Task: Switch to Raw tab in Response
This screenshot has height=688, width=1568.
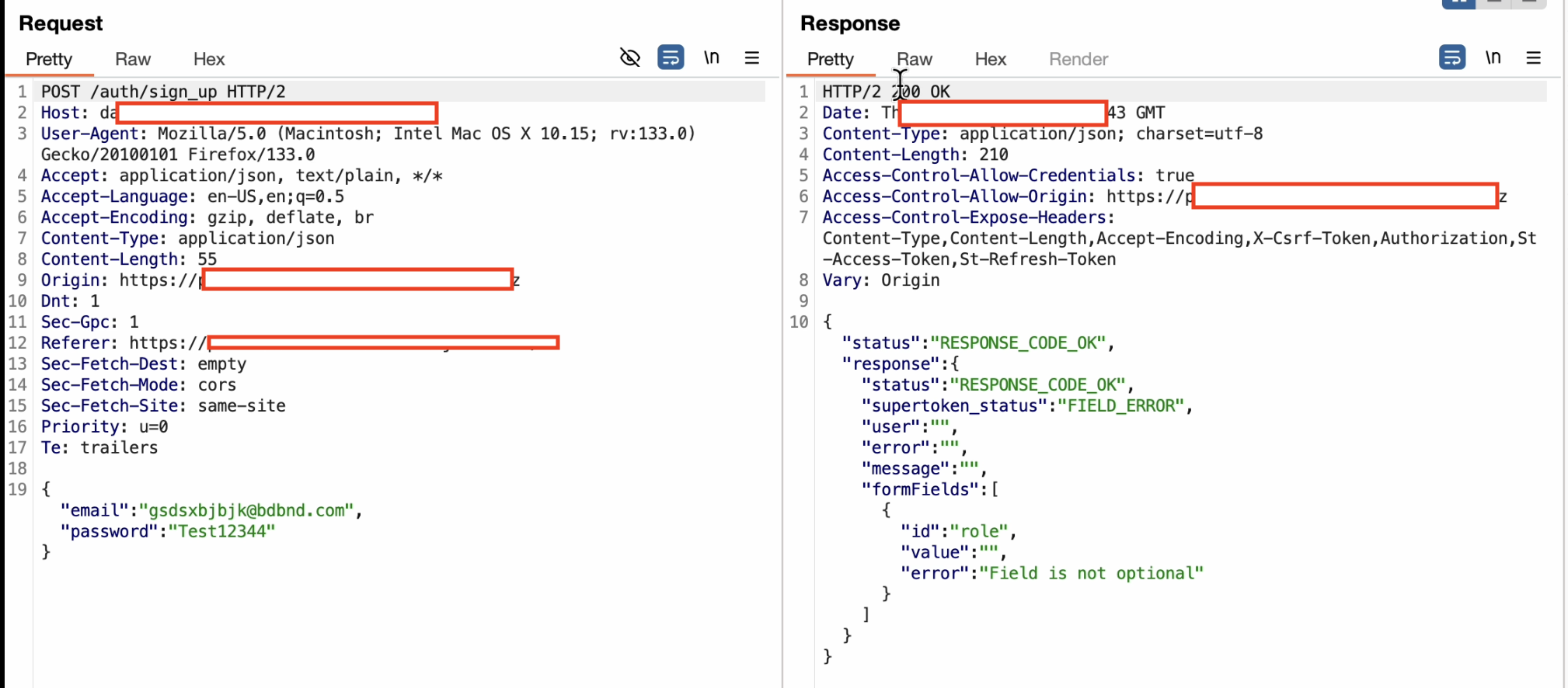Action: point(915,59)
